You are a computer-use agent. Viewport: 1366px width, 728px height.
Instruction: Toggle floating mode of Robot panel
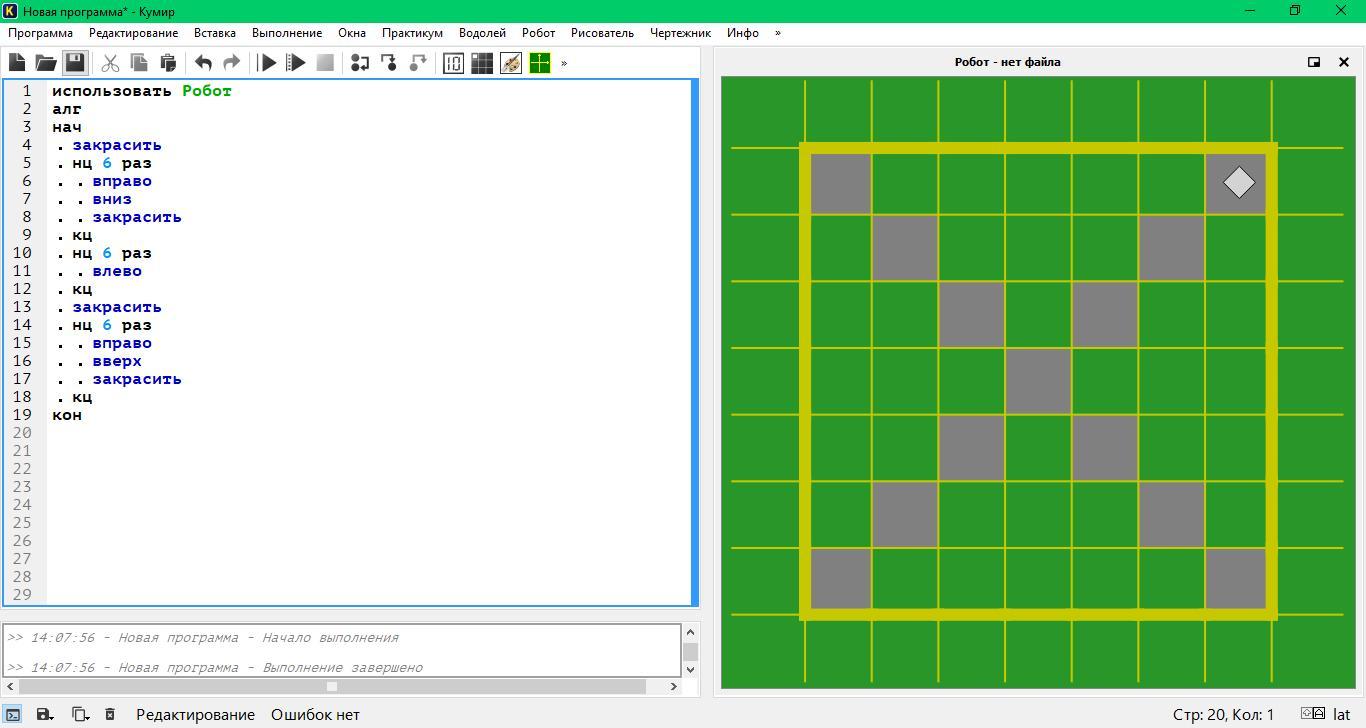pos(1314,62)
